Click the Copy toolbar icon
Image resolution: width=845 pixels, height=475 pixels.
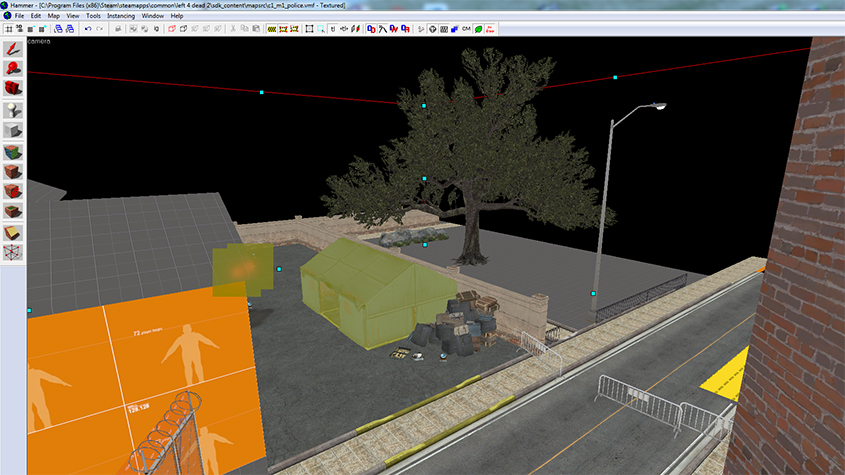[244, 29]
